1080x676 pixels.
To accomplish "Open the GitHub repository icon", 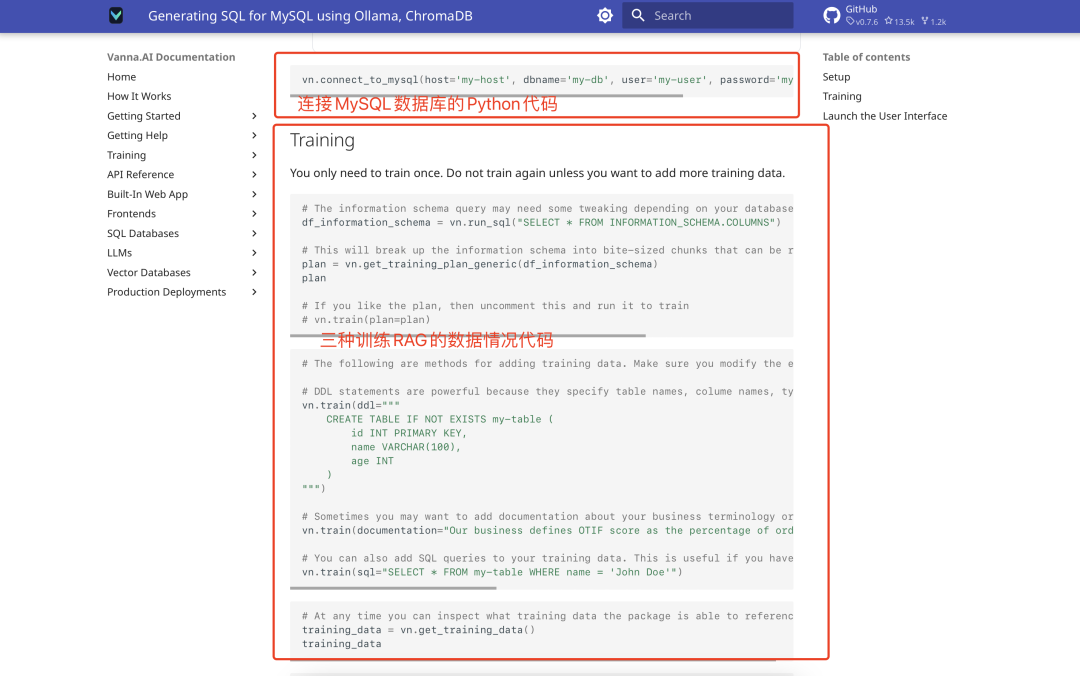I will coord(831,15).
